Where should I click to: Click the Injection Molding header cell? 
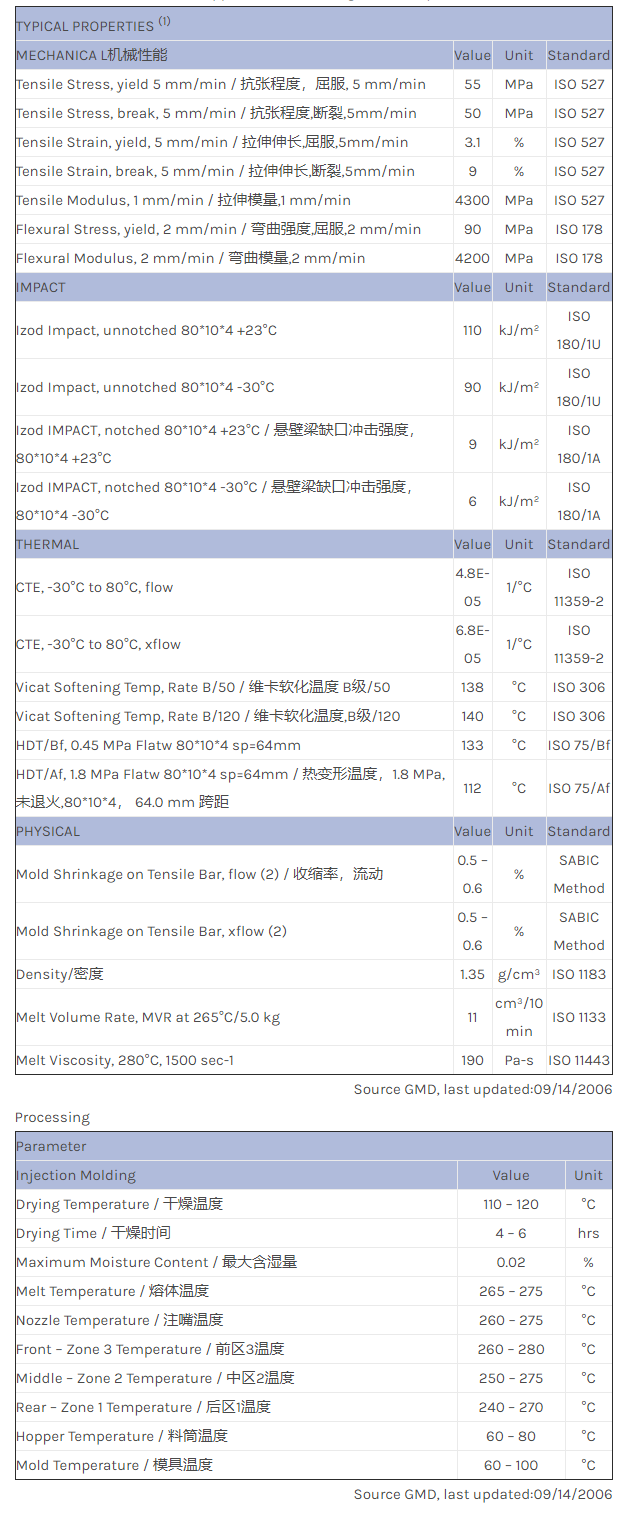coord(76,1175)
